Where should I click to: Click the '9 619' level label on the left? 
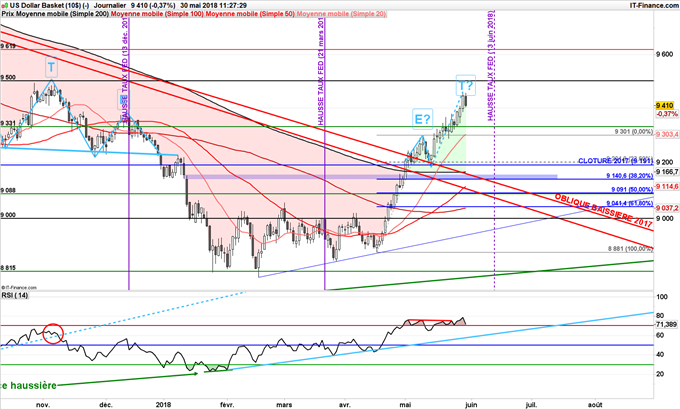click(x=8, y=46)
